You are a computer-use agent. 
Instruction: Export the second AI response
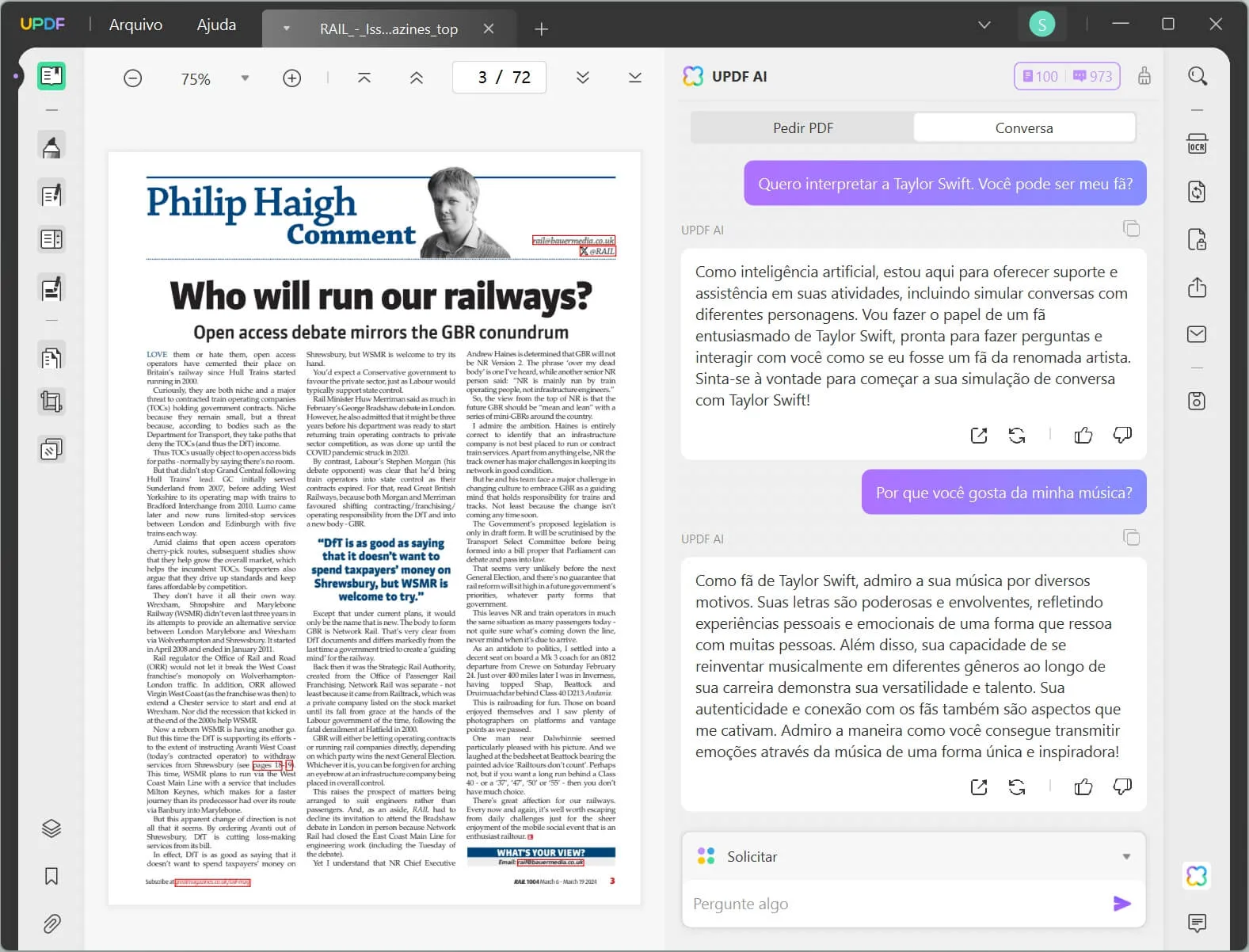click(x=980, y=786)
